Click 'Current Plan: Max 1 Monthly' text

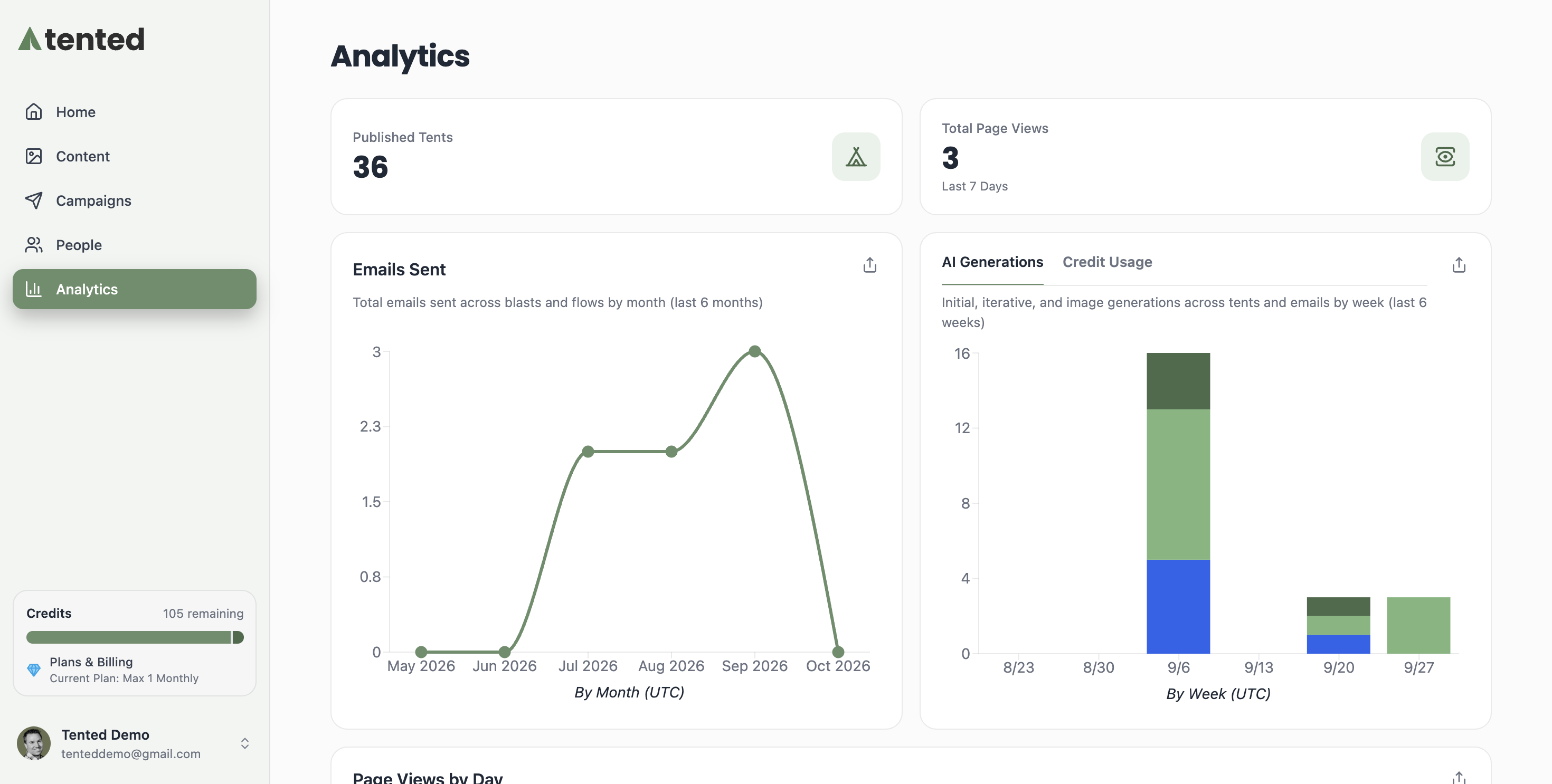click(x=124, y=678)
